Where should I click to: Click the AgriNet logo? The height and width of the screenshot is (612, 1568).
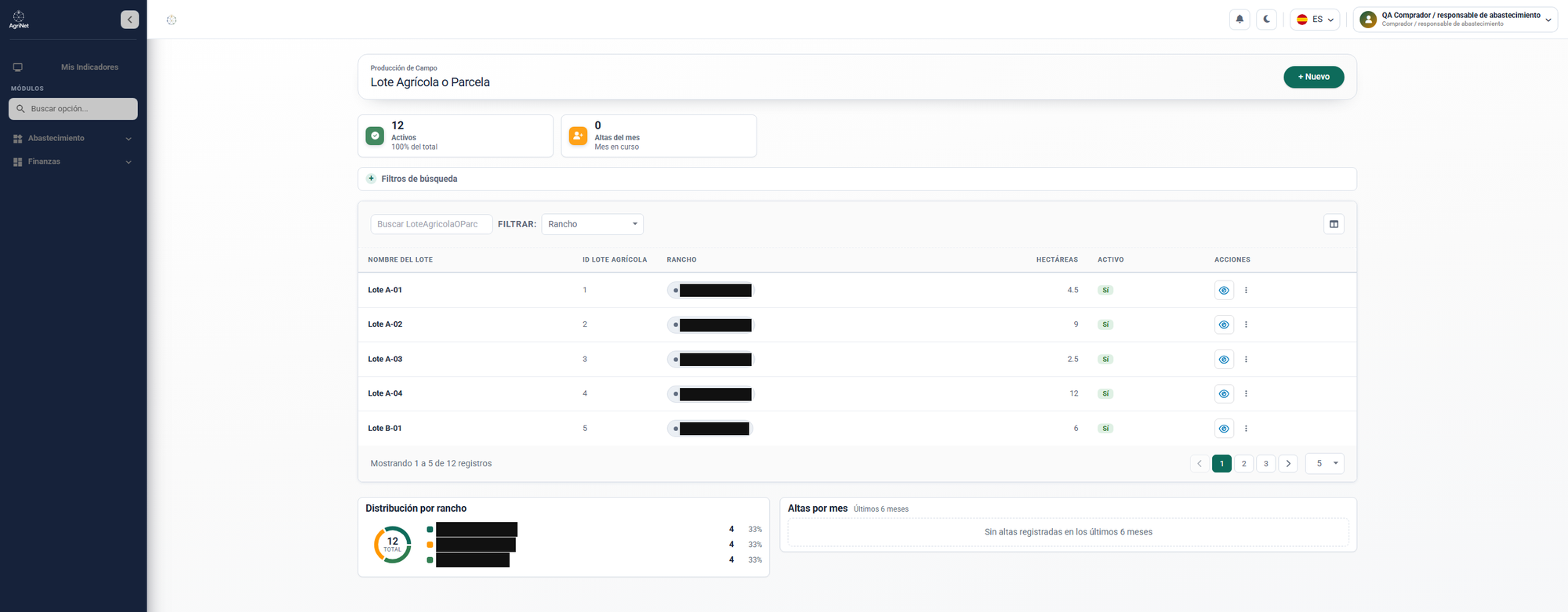point(19,20)
